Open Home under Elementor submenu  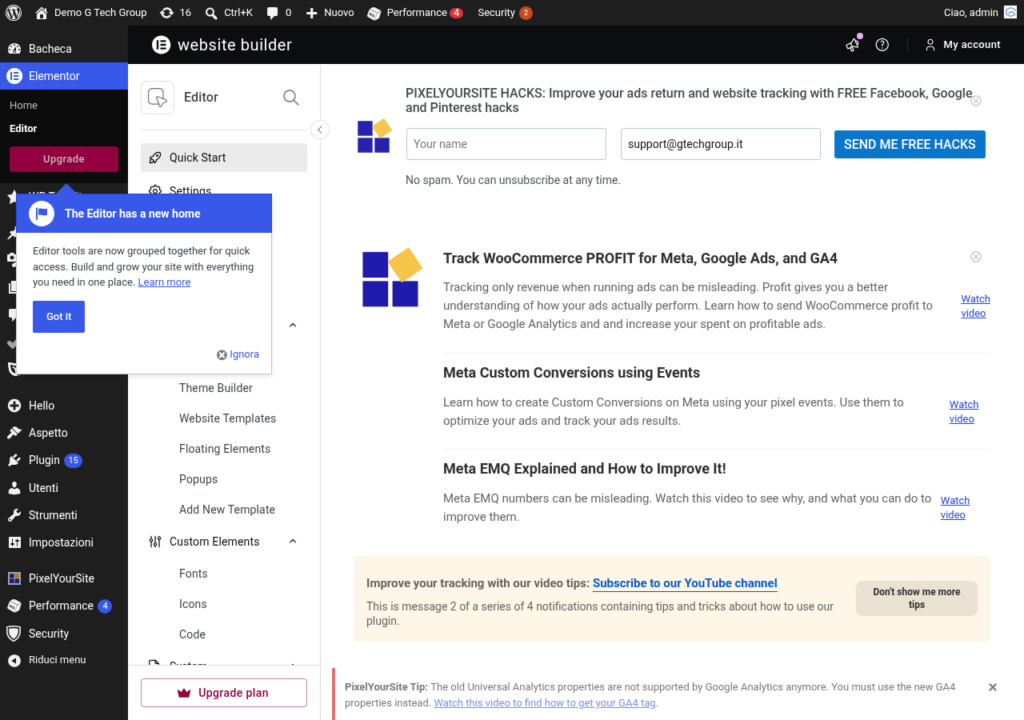point(24,105)
